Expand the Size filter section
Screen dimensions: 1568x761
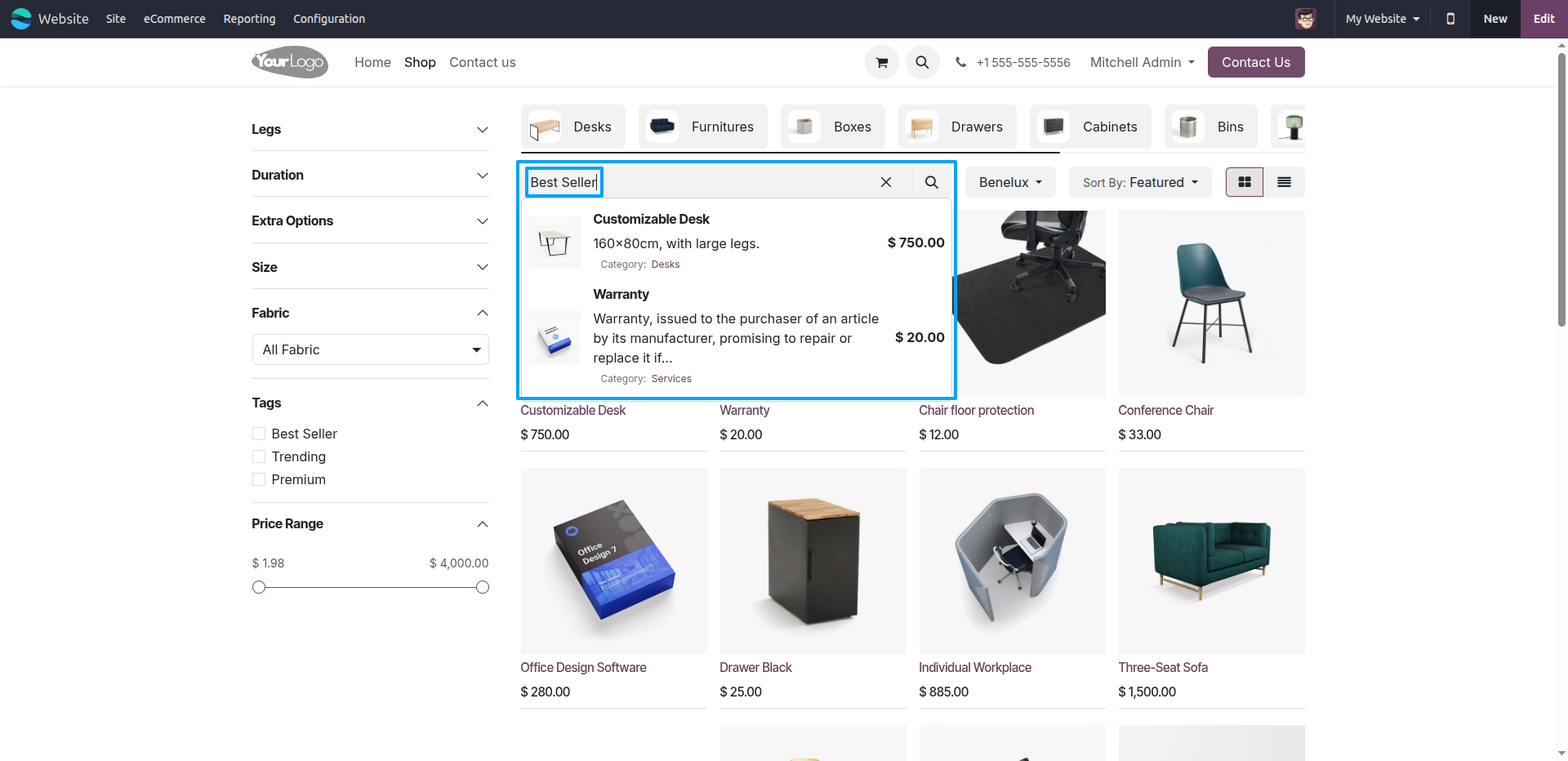(x=370, y=267)
